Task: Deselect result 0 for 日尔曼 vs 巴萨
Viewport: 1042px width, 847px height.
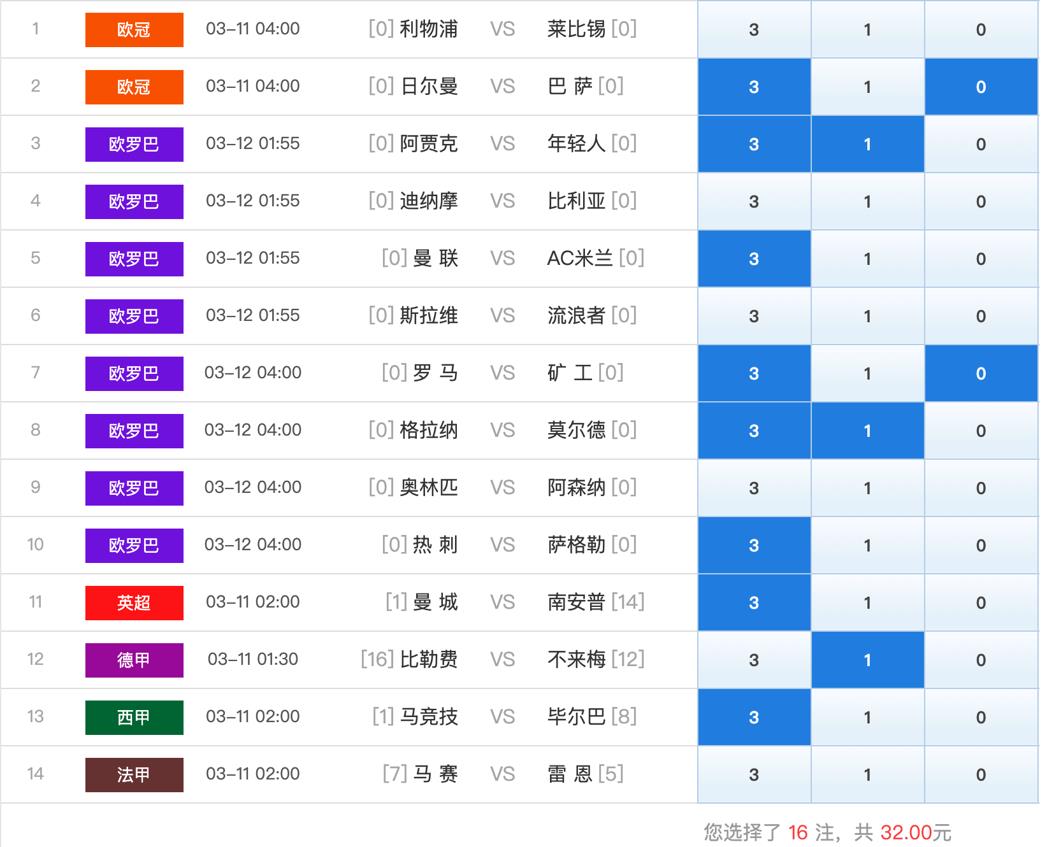Action: 981,86
